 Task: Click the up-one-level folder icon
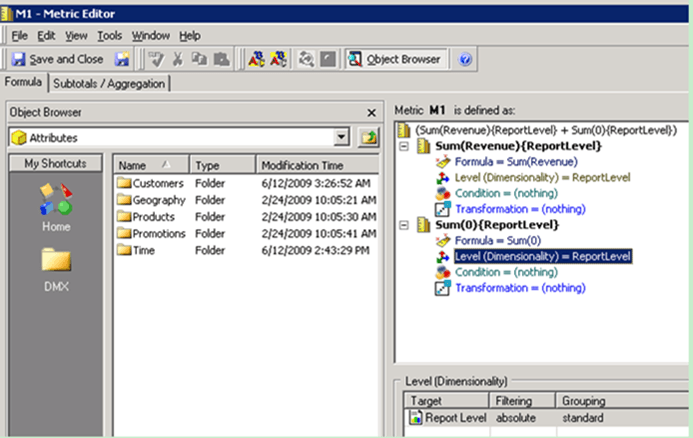tap(368, 137)
